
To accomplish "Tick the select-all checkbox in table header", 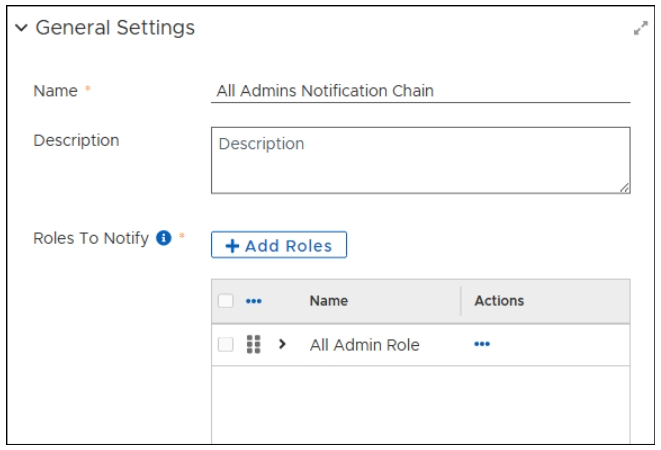I will [x=226, y=301].
